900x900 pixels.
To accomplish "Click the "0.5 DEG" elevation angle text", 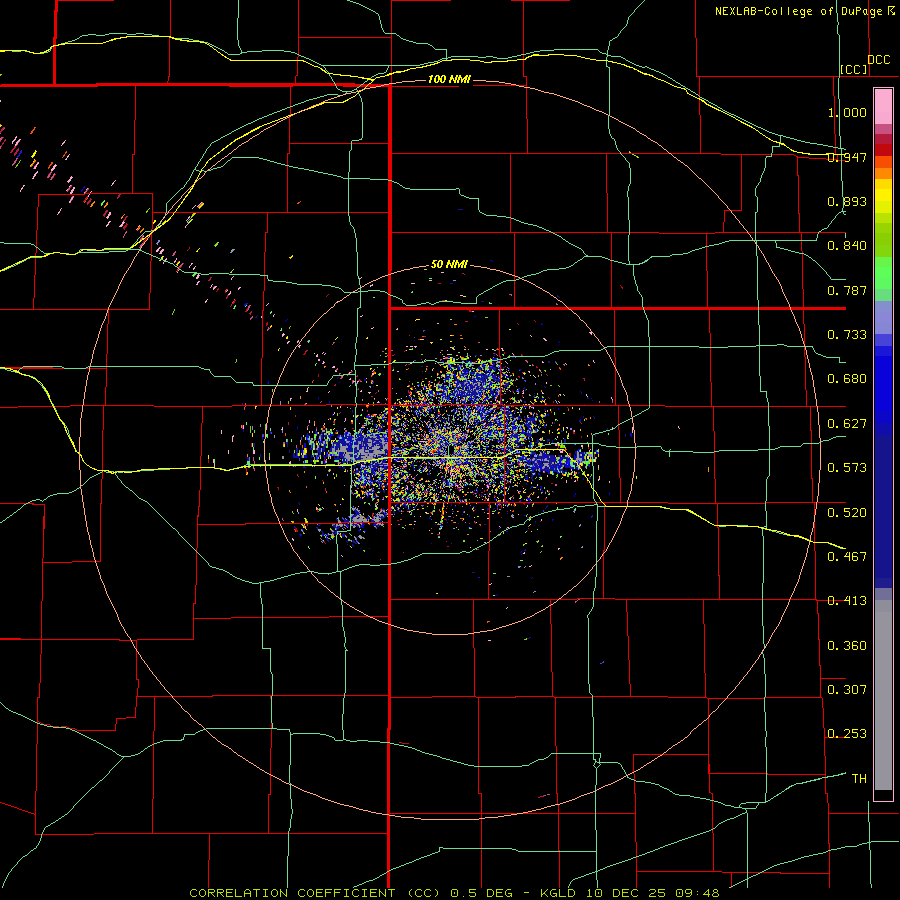I will click(x=482, y=893).
